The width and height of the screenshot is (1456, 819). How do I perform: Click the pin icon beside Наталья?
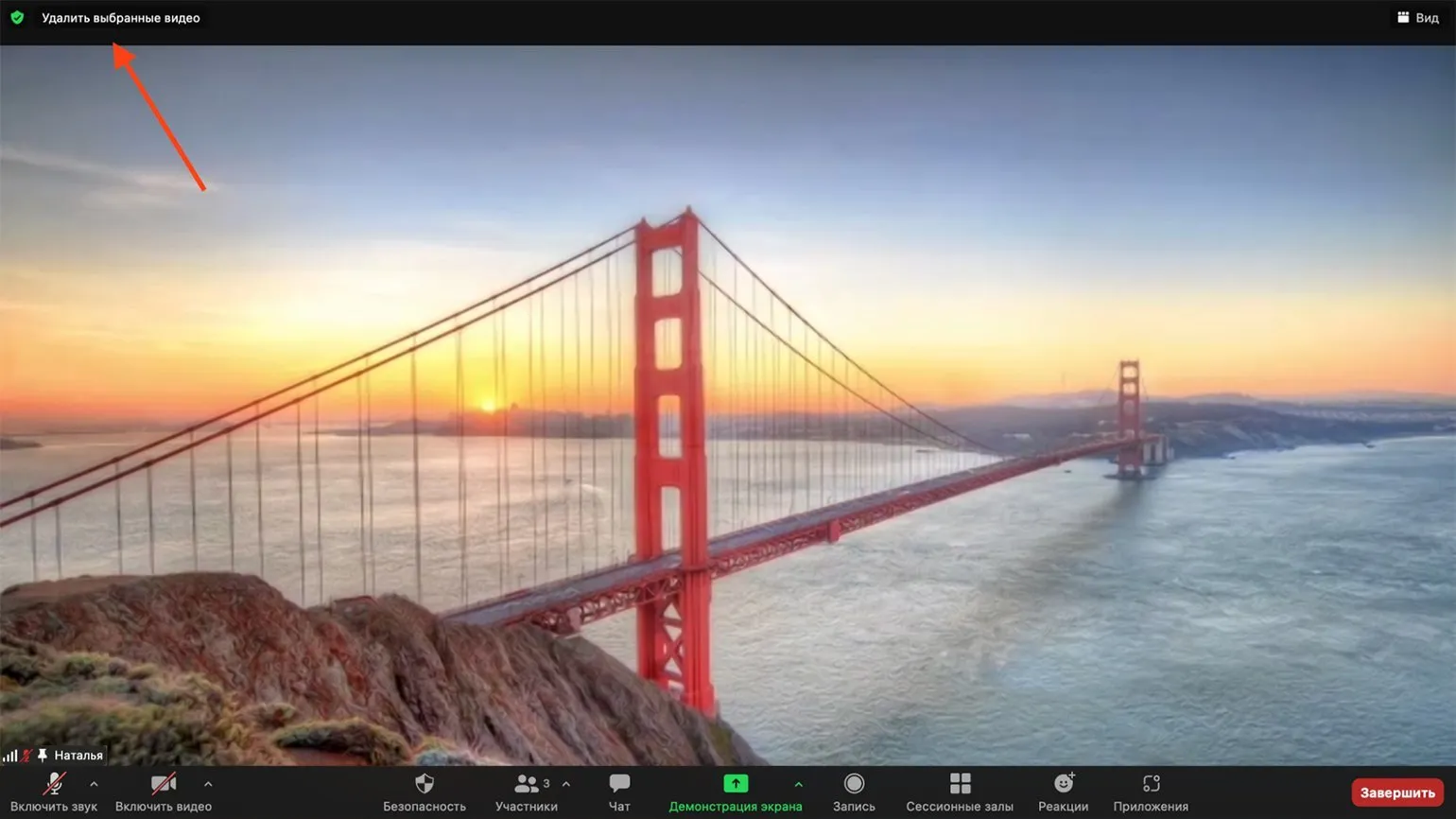pos(43,756)
